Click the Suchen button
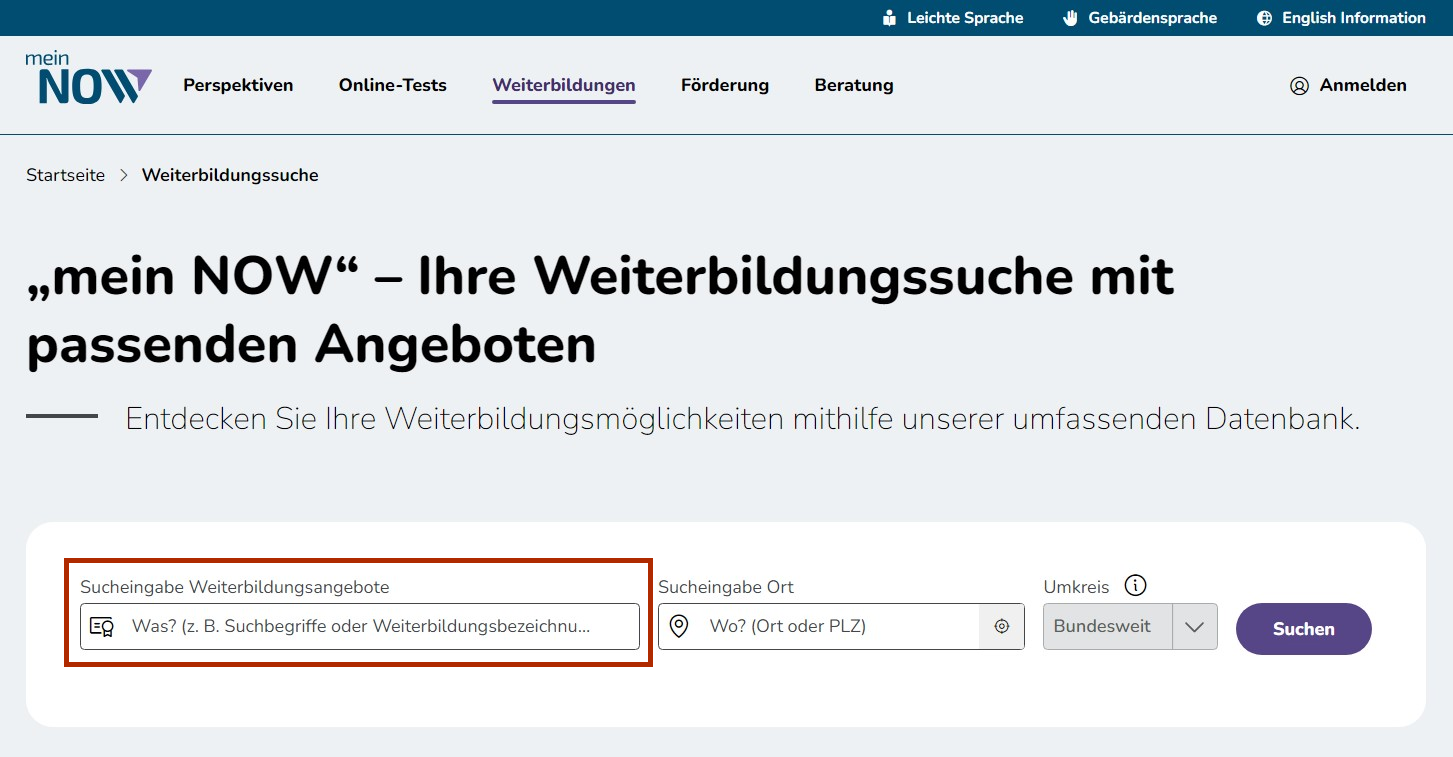Image resolution: width=1453 pixels, height=757 pixels. click(1304, 629)
